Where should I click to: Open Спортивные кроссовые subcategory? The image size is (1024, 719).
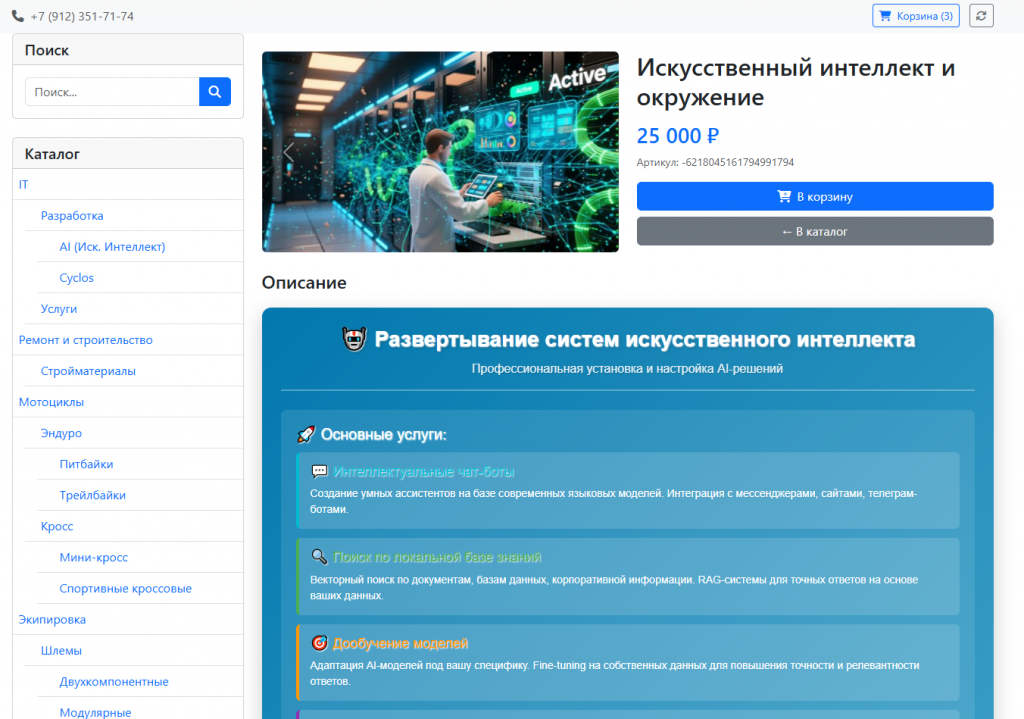click(125, 588)
